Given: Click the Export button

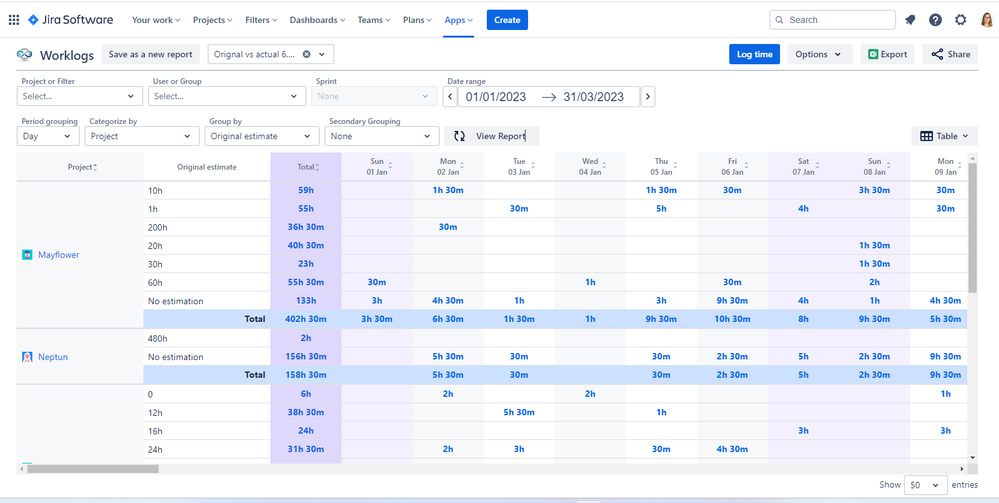Looking at the screenshot, I should click(887, 55).
